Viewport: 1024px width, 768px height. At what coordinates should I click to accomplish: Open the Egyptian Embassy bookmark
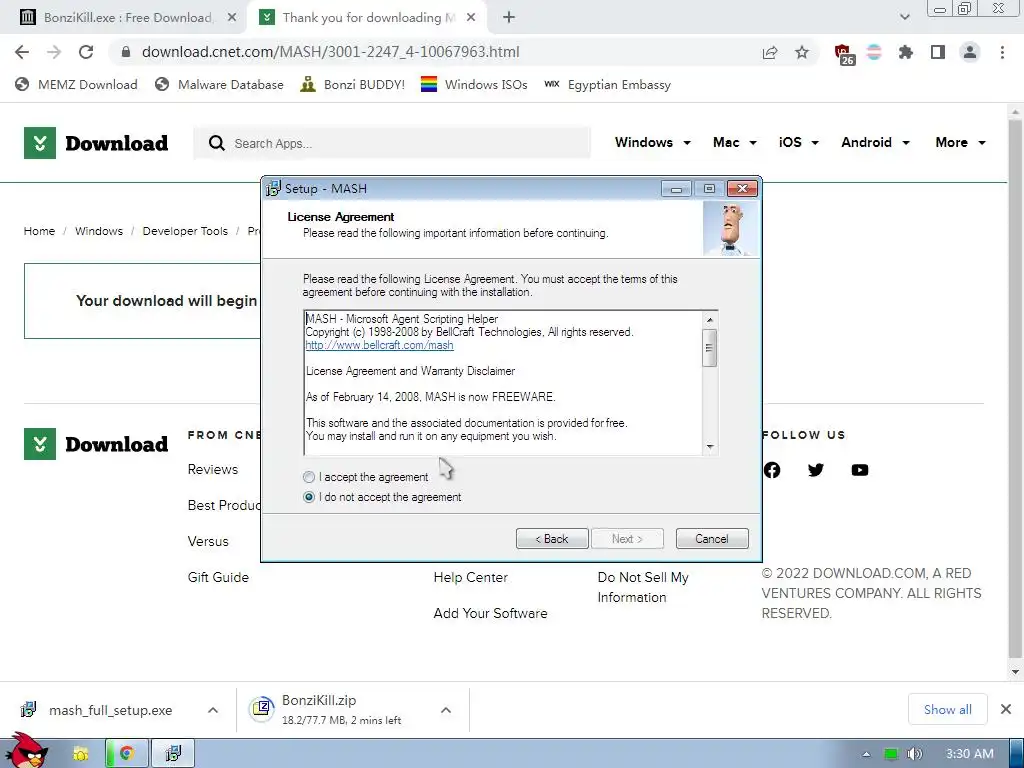tap(607, 85)
